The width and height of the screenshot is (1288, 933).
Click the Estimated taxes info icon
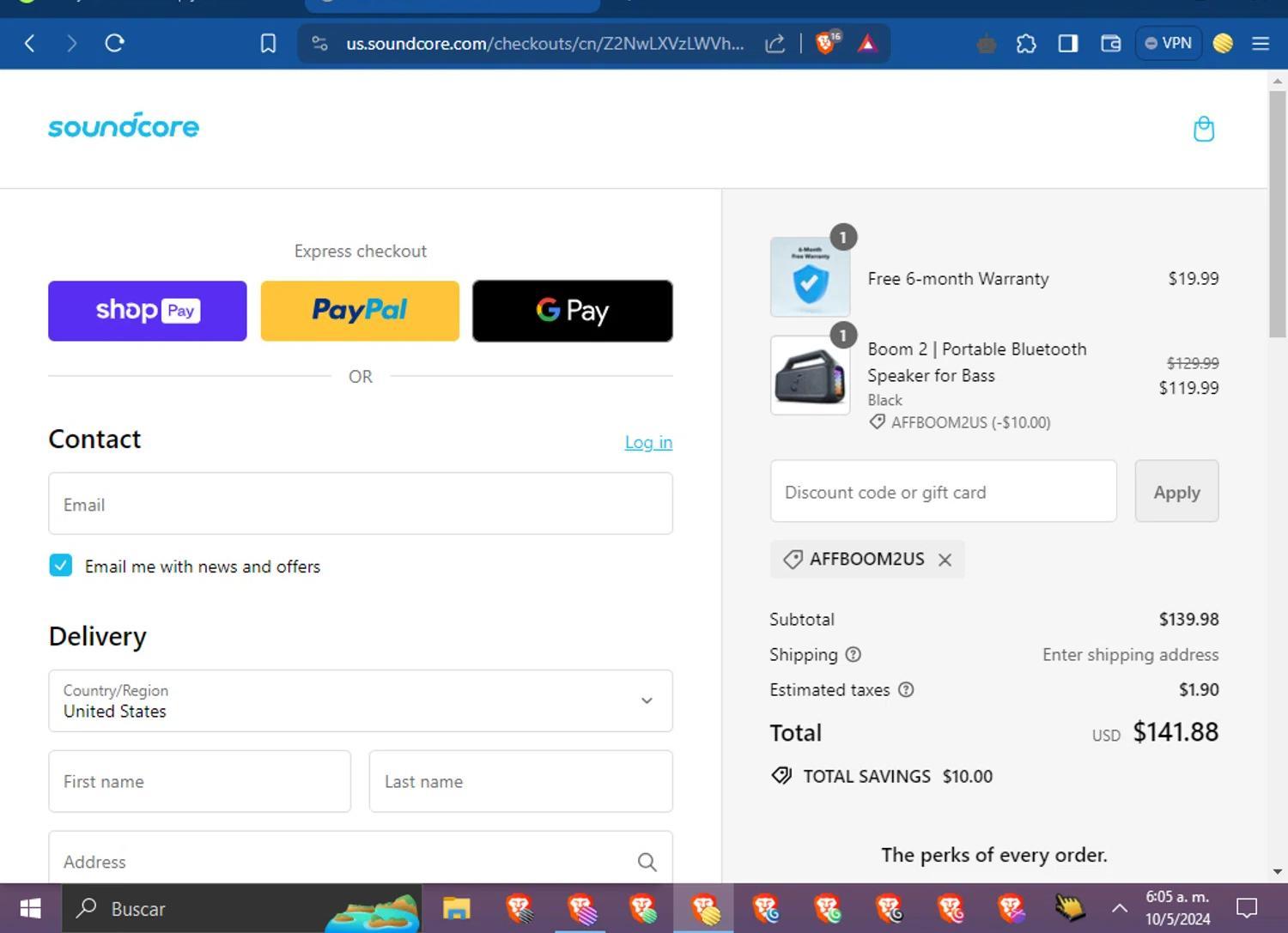point(906,689)
